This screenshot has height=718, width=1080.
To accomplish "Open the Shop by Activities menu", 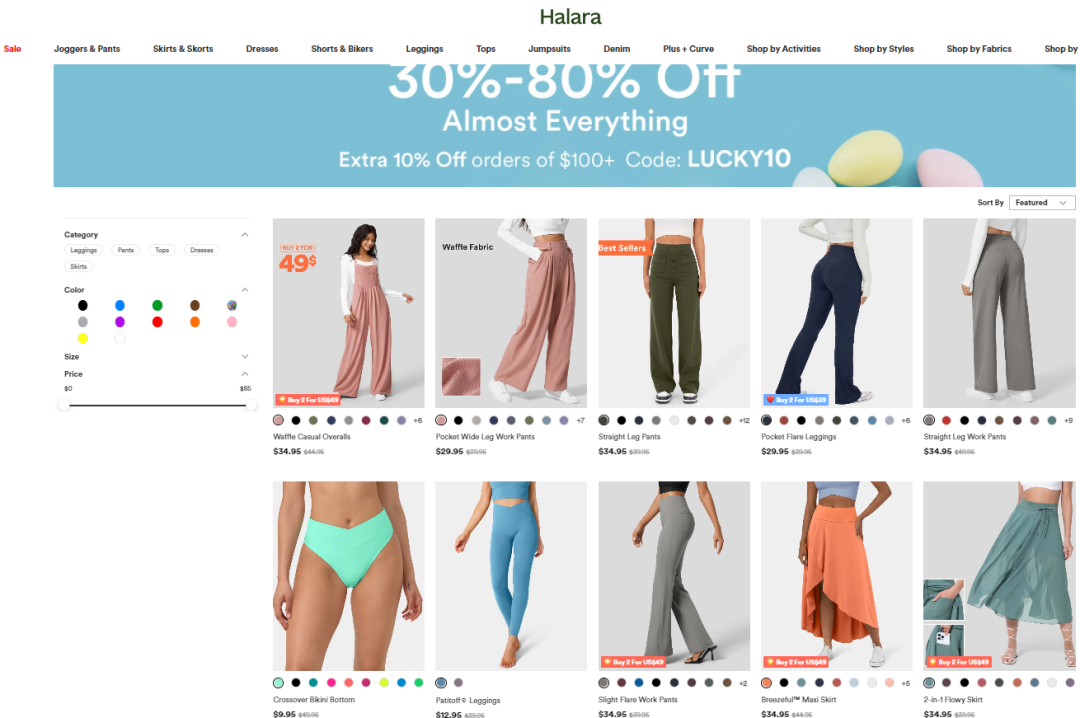I will pos(784,49).
